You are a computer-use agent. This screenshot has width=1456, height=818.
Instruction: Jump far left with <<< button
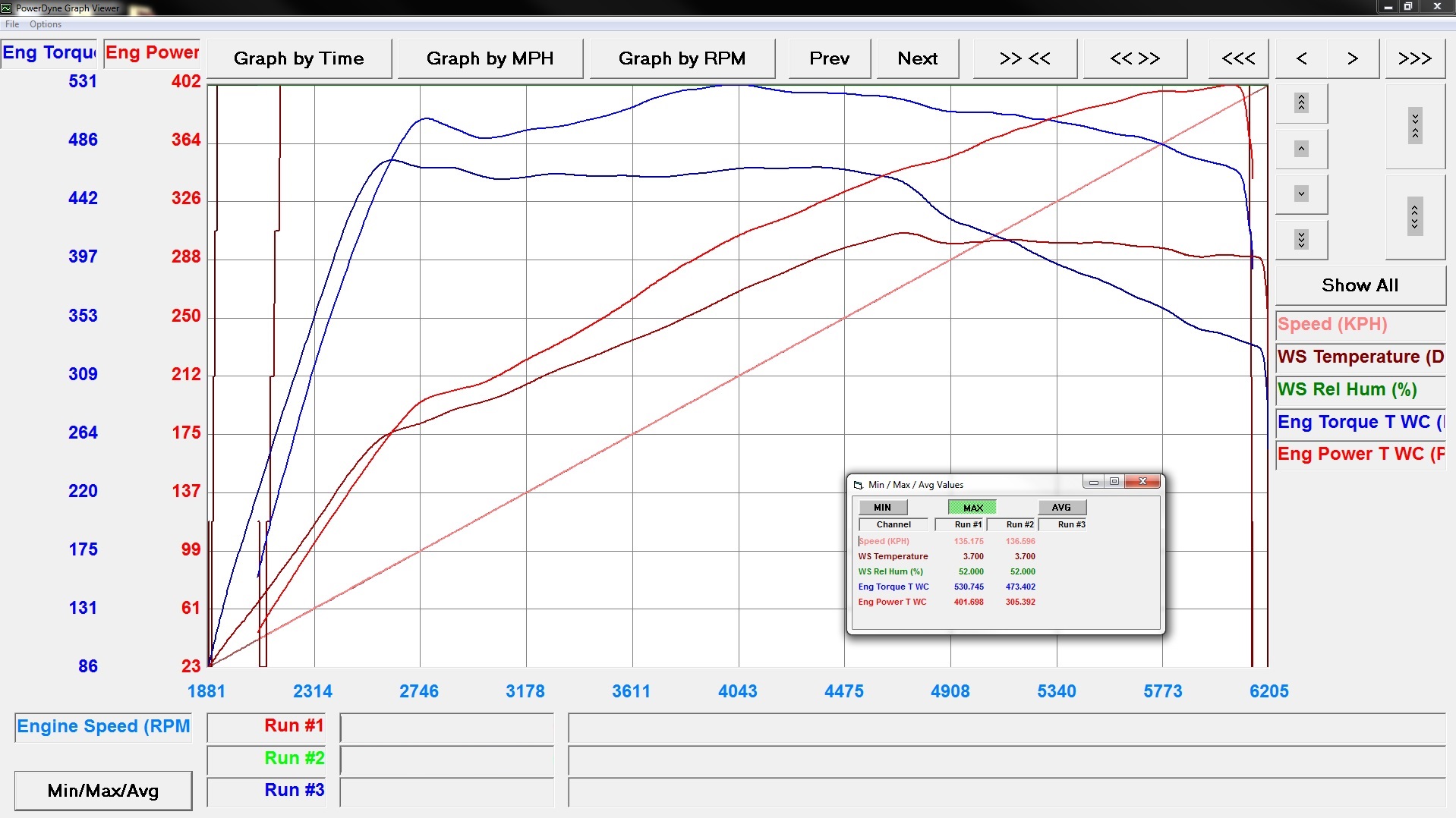tap(1238, 58)
